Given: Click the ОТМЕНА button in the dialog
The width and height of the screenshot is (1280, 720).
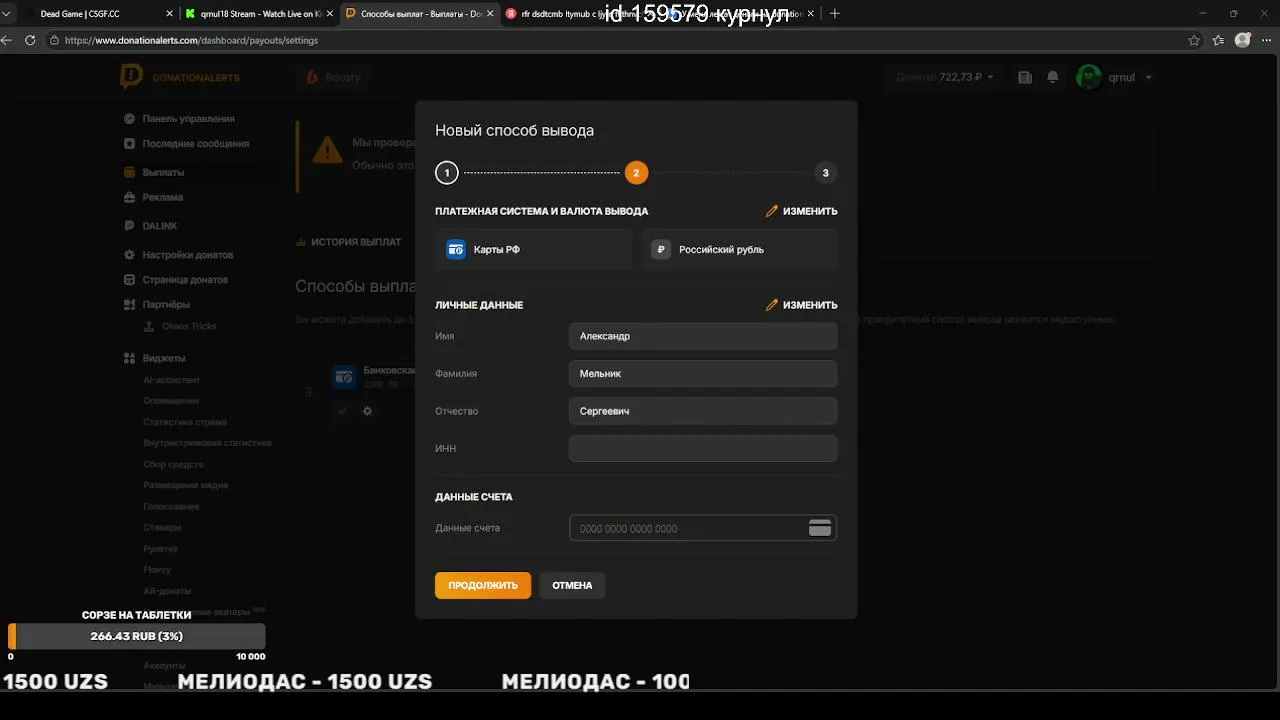Looking at the screenshot, I should click(572, 585).
